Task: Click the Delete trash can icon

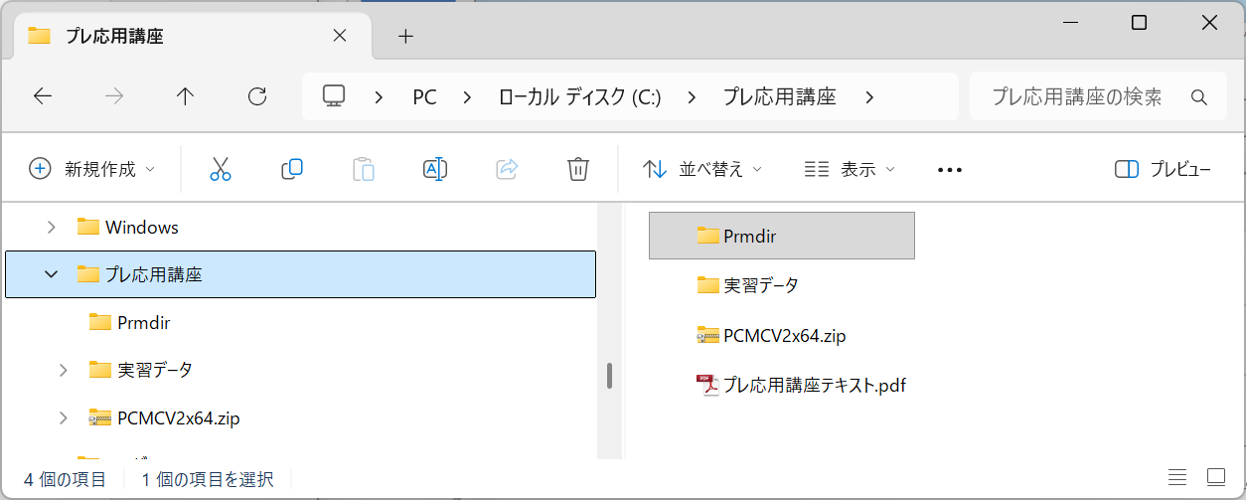Action: click(577, 169)
